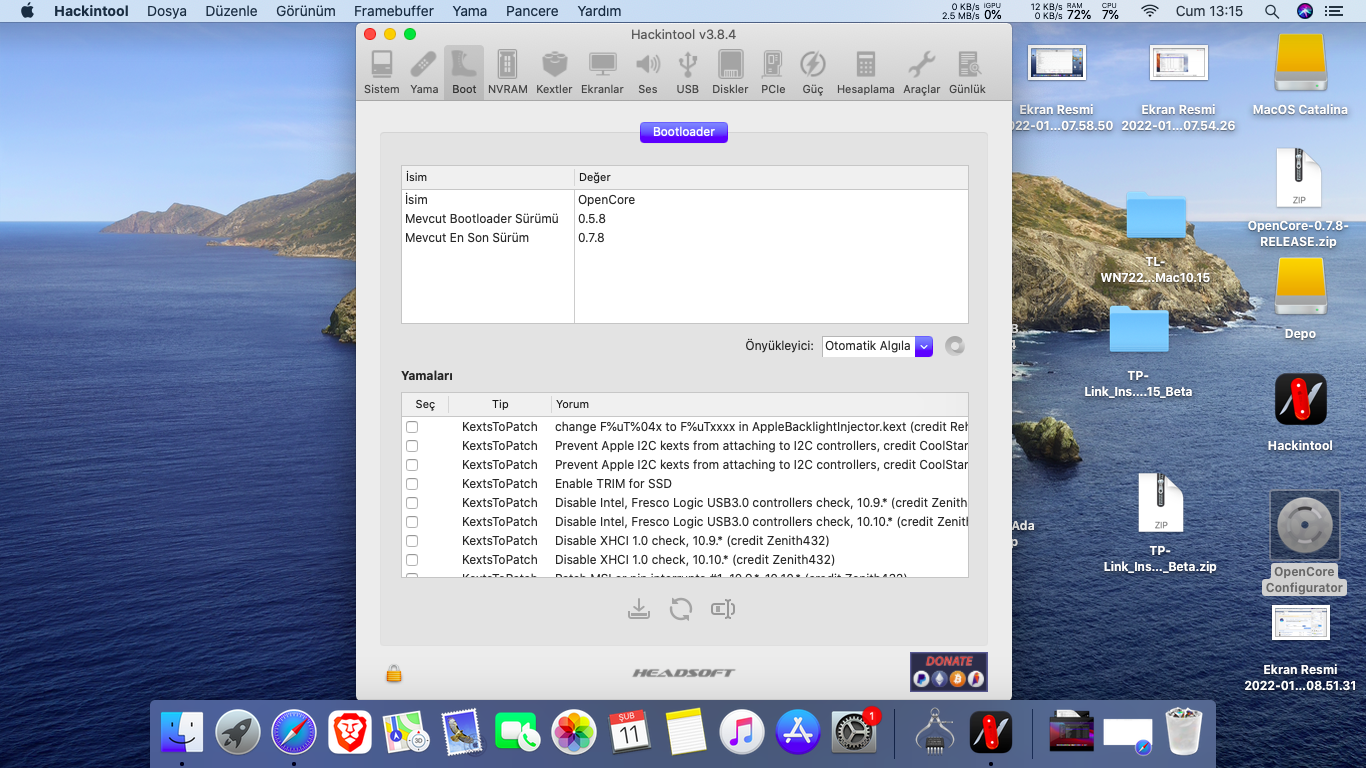Enable Disable XHCI 1.0 check 10.9 patch
Viewport: 1366px width, 768px height.
pos(412,541)
